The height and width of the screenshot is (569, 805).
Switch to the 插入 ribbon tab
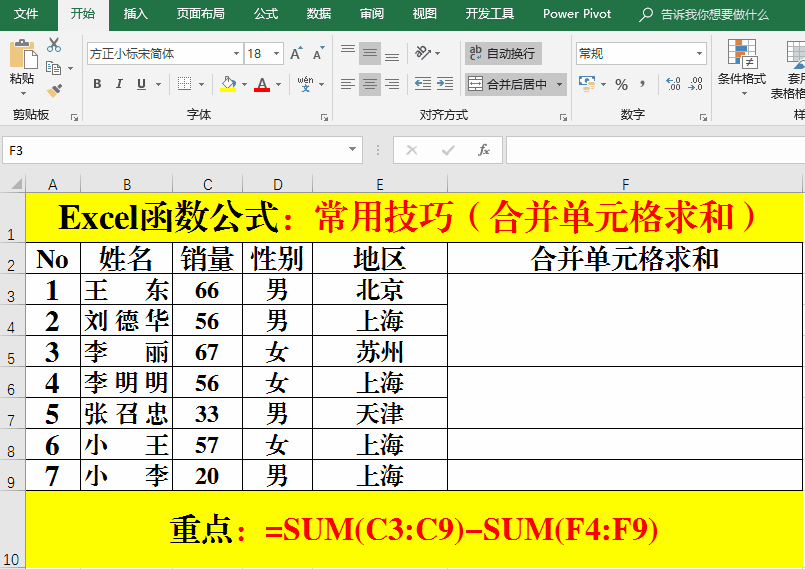[x=135, y=14]
